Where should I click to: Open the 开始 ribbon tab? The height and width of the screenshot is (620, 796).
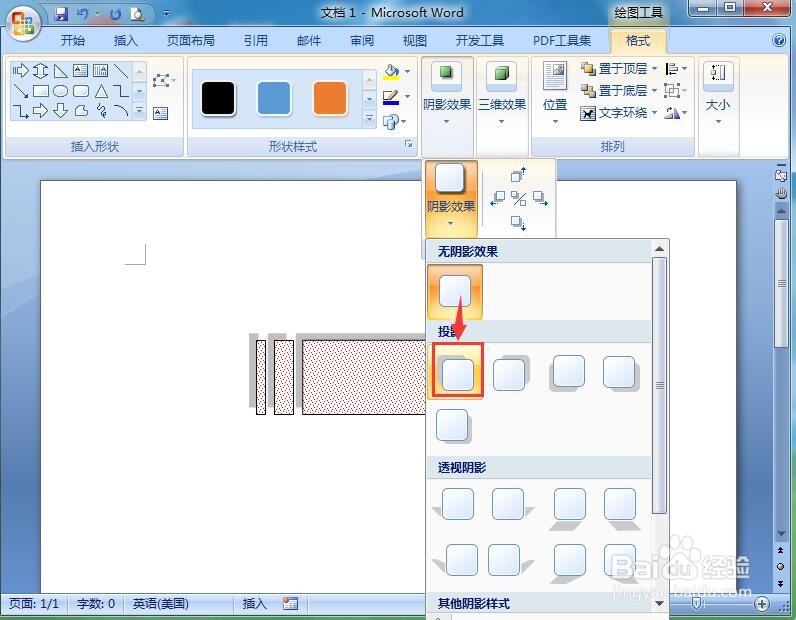pyautogui.click(x=73, y=41)
